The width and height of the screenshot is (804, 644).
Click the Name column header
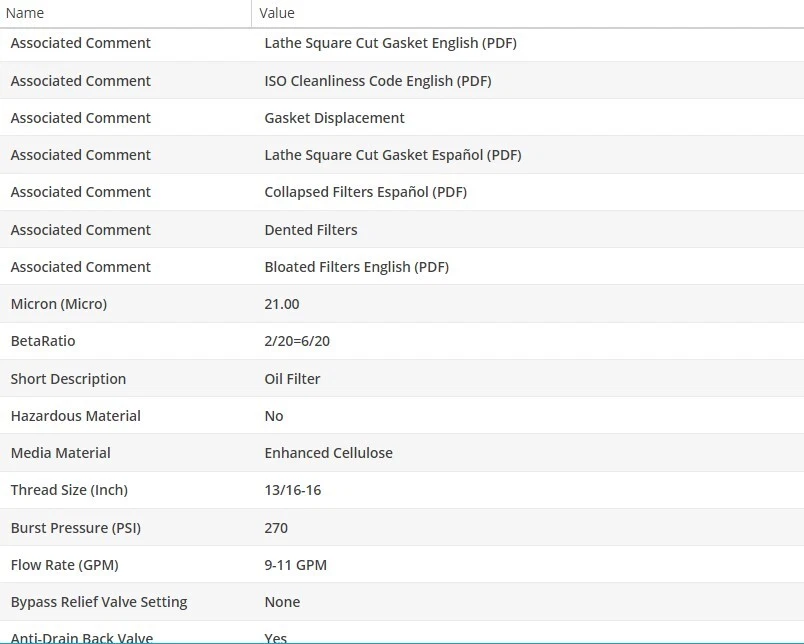point(25,13)
